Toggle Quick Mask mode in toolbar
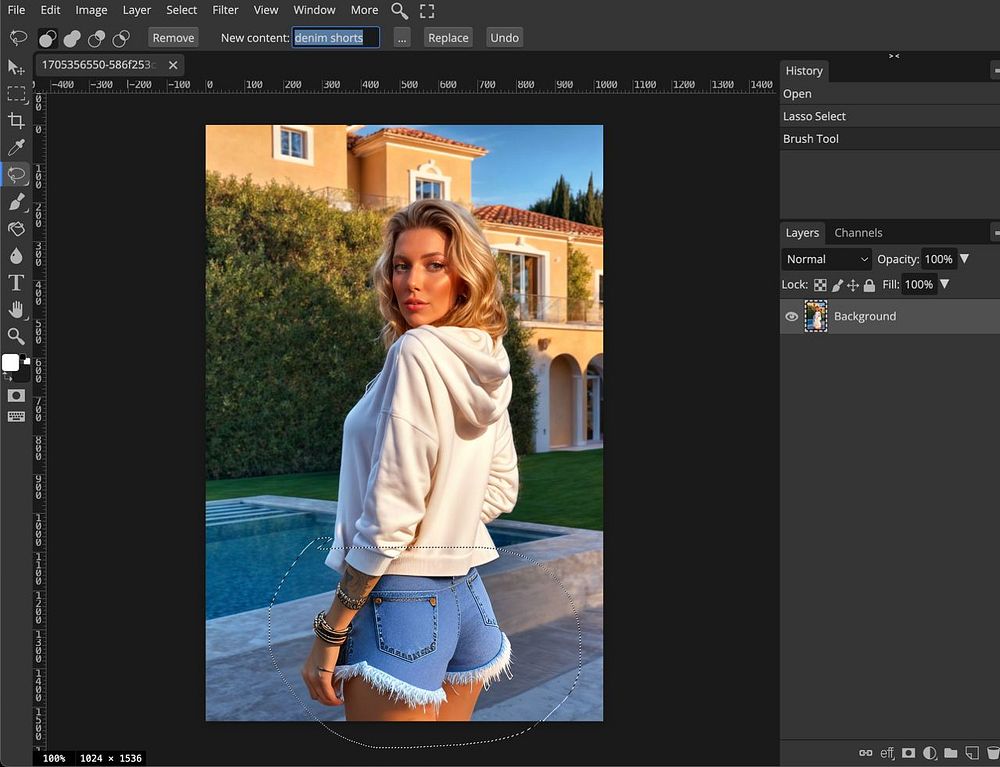1000x767 pixels. [x=16, y=396]
